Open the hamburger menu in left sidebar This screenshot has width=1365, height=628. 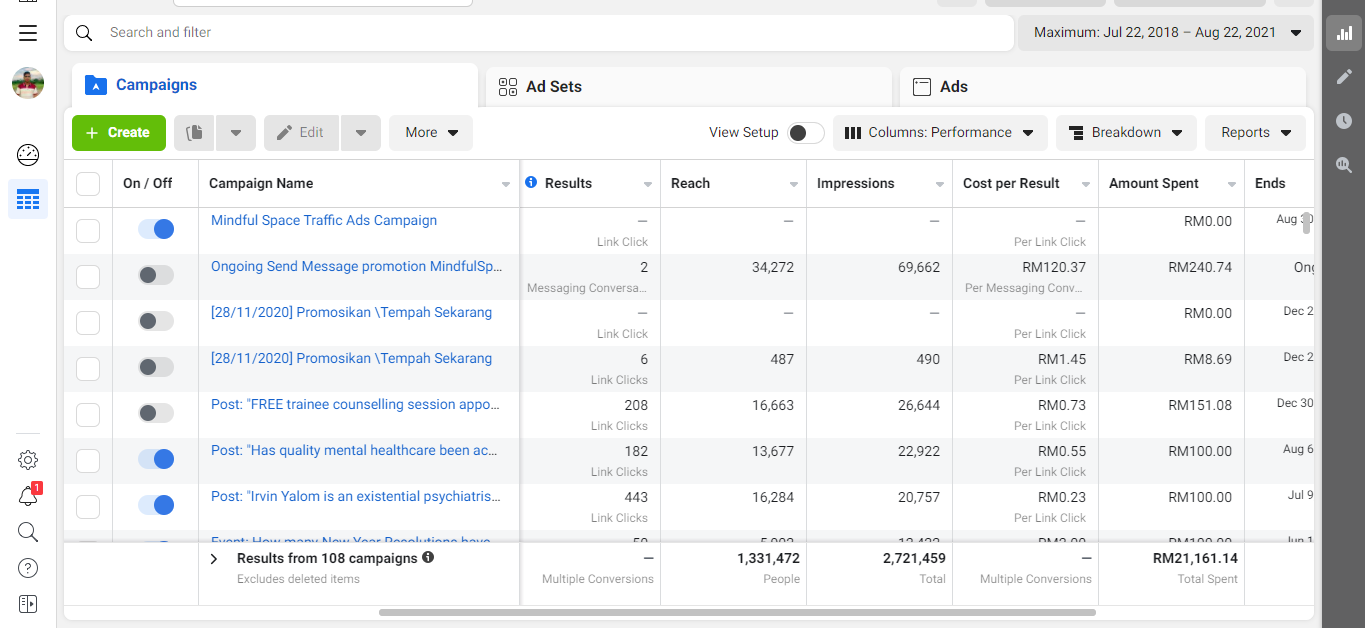(28, 33)
